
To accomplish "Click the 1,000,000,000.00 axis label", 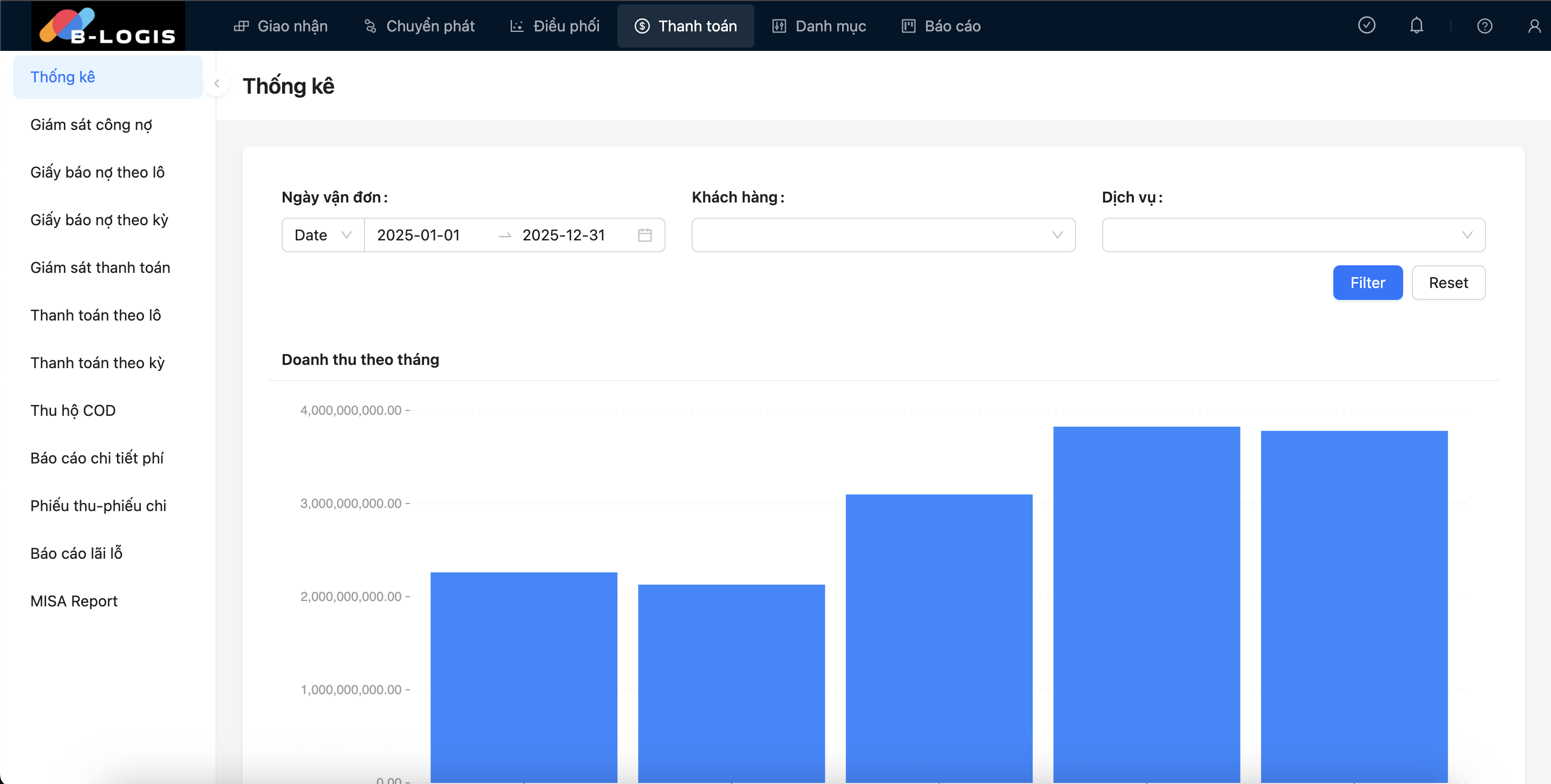I will click(350, 689).
